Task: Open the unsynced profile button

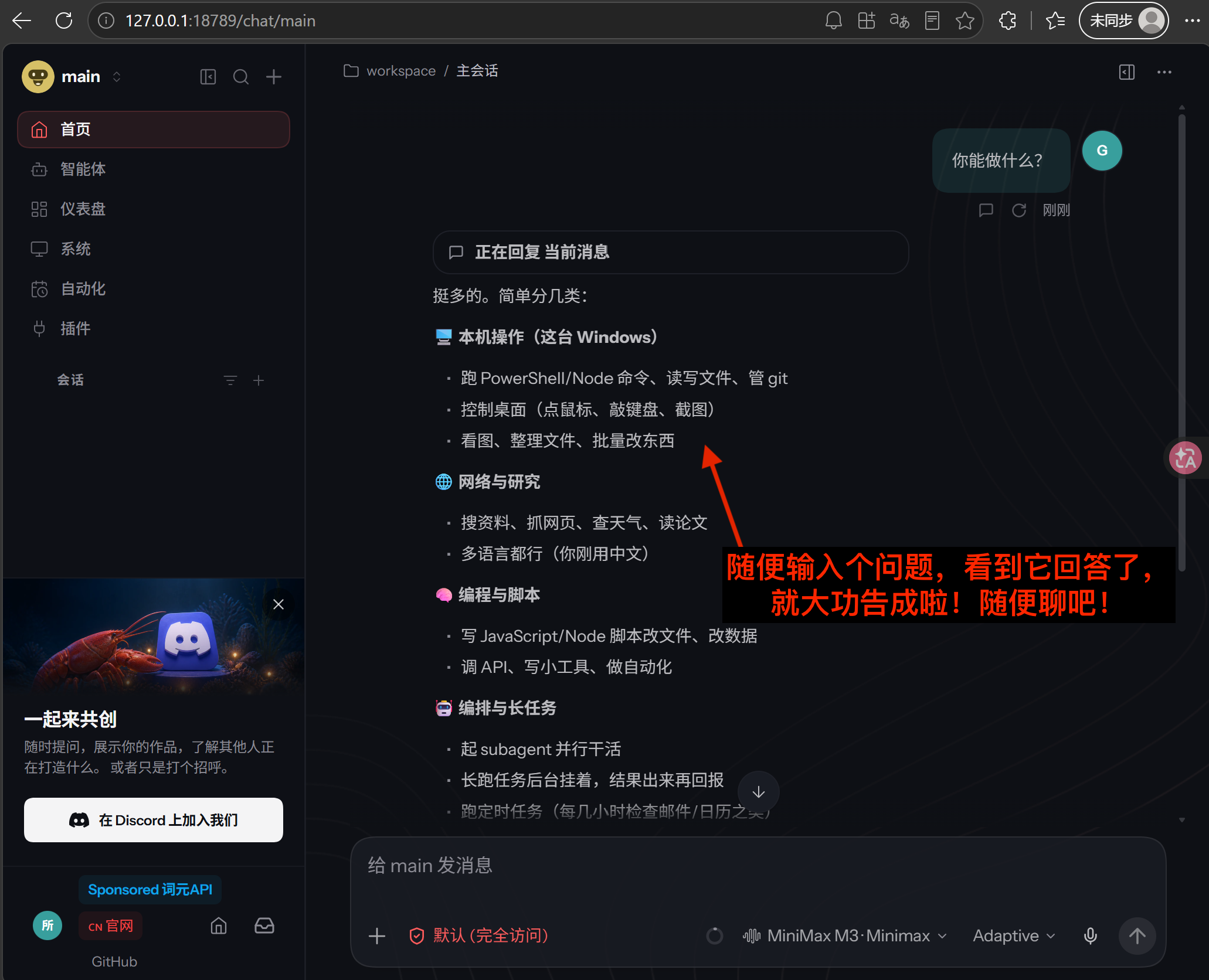Action: tap(1124, 21)
